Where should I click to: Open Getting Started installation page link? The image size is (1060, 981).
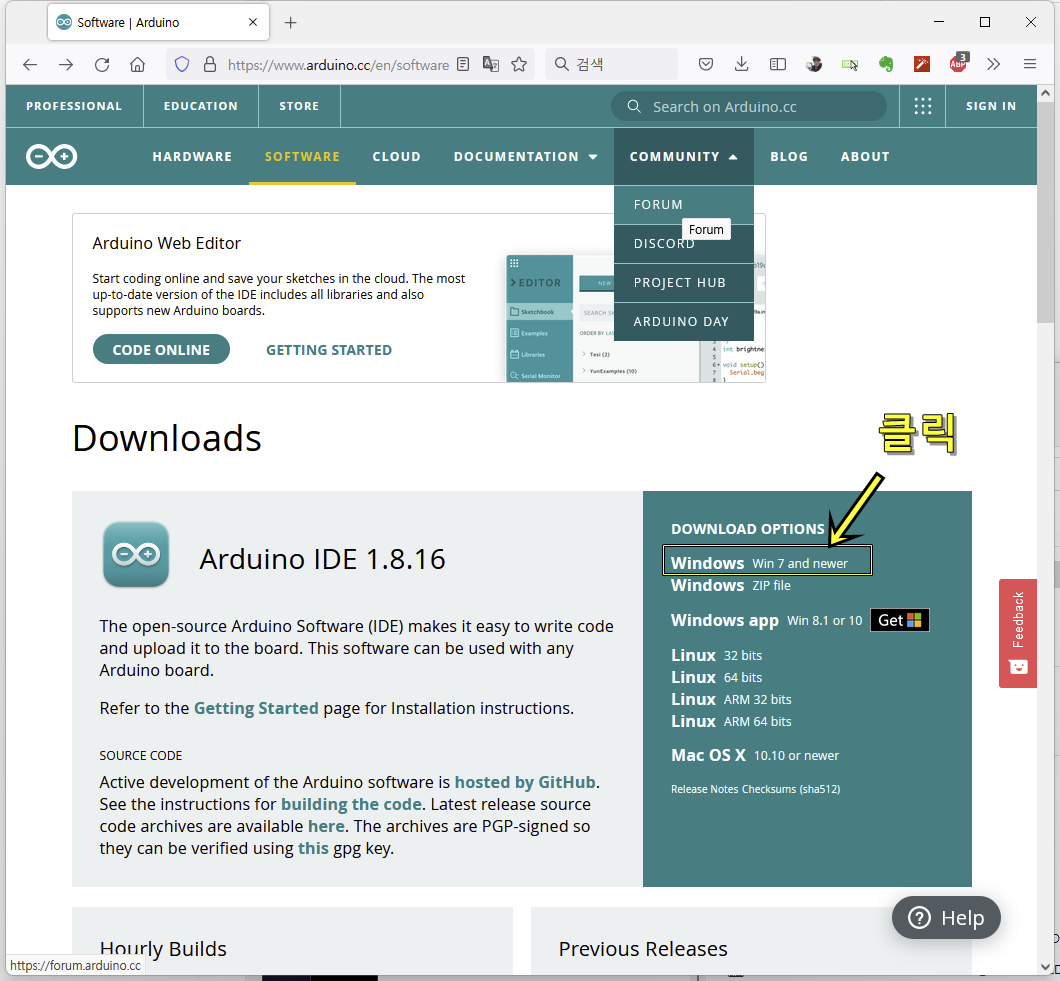pos(256,708)
